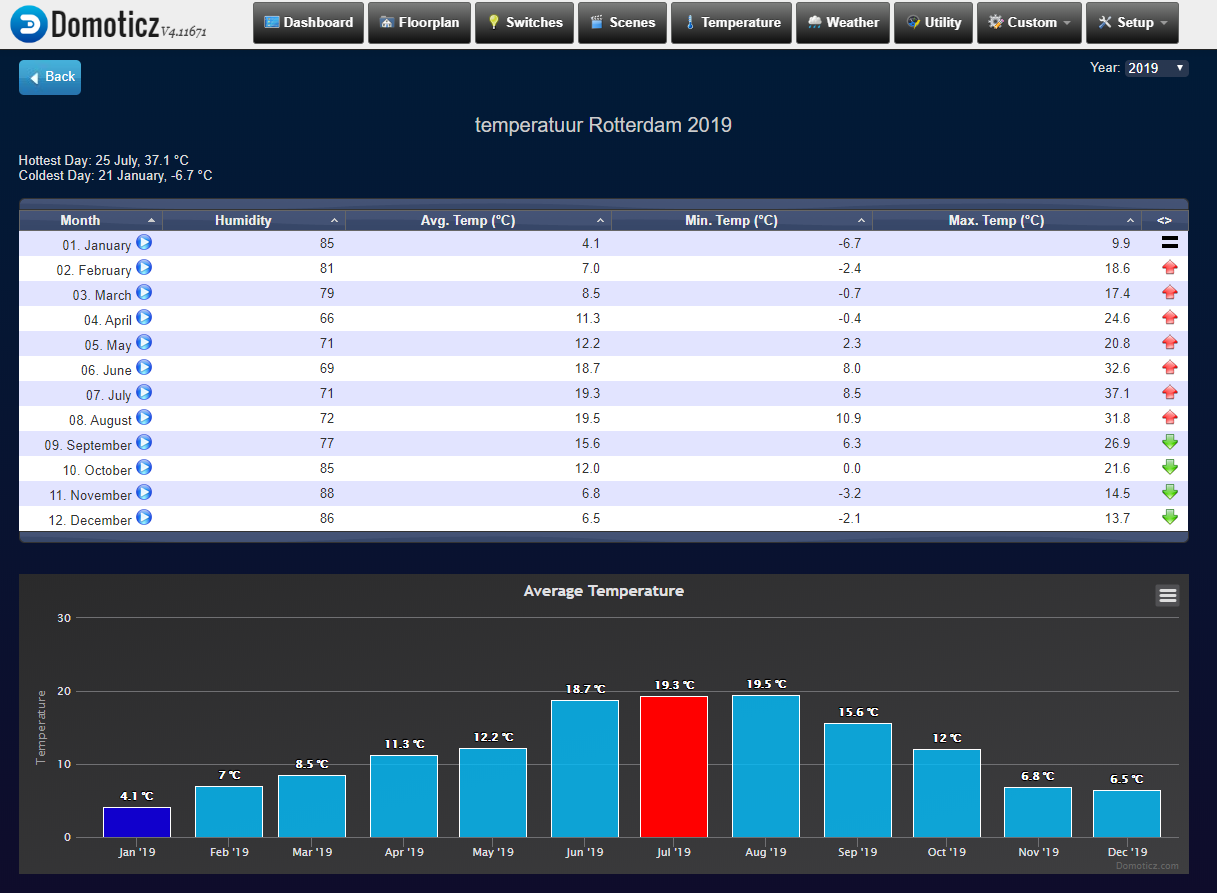Click the blue arrow icon next to July
The image size is (1217, 893).
coord(144,393)
